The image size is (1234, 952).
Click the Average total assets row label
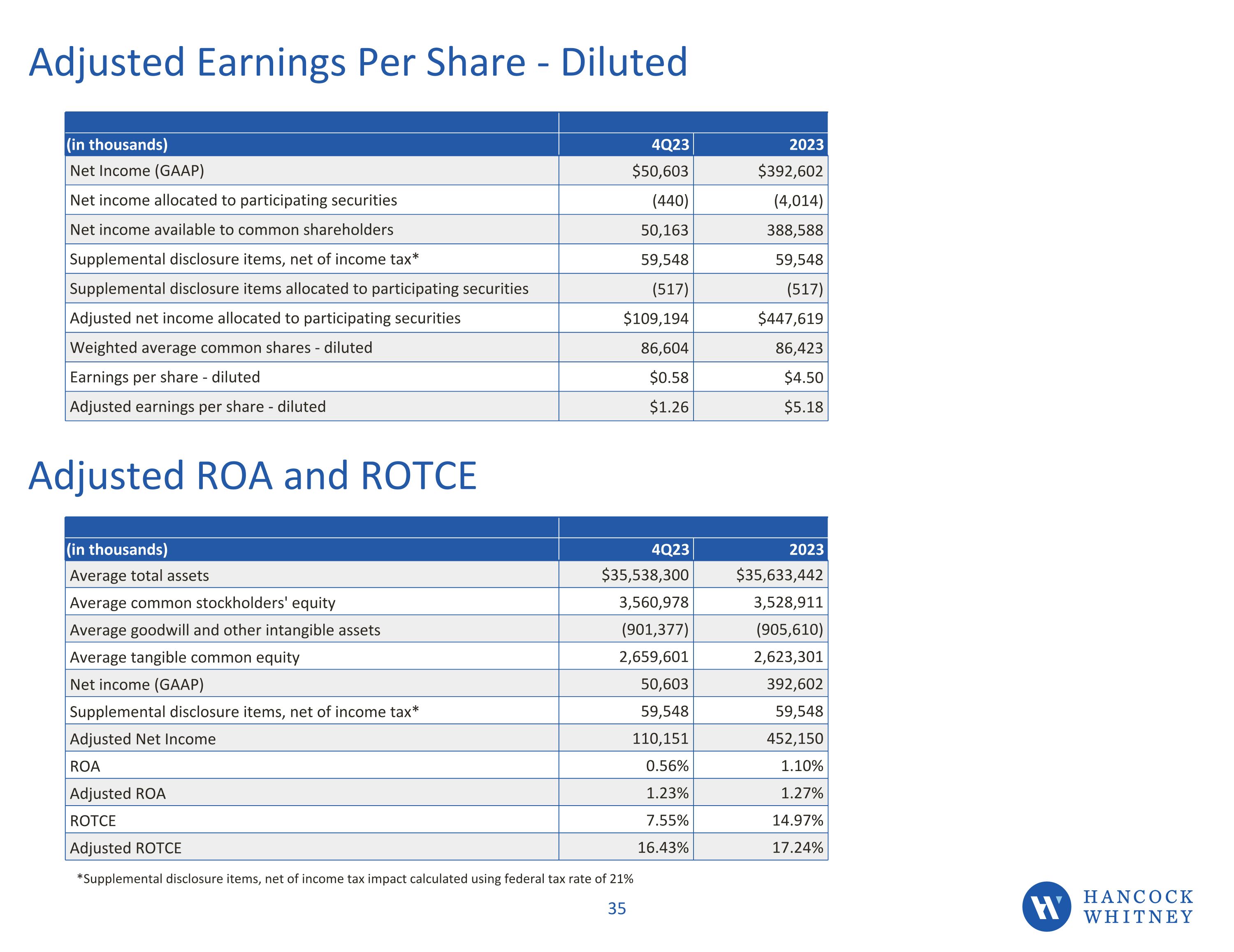click(x=139, y=575)
